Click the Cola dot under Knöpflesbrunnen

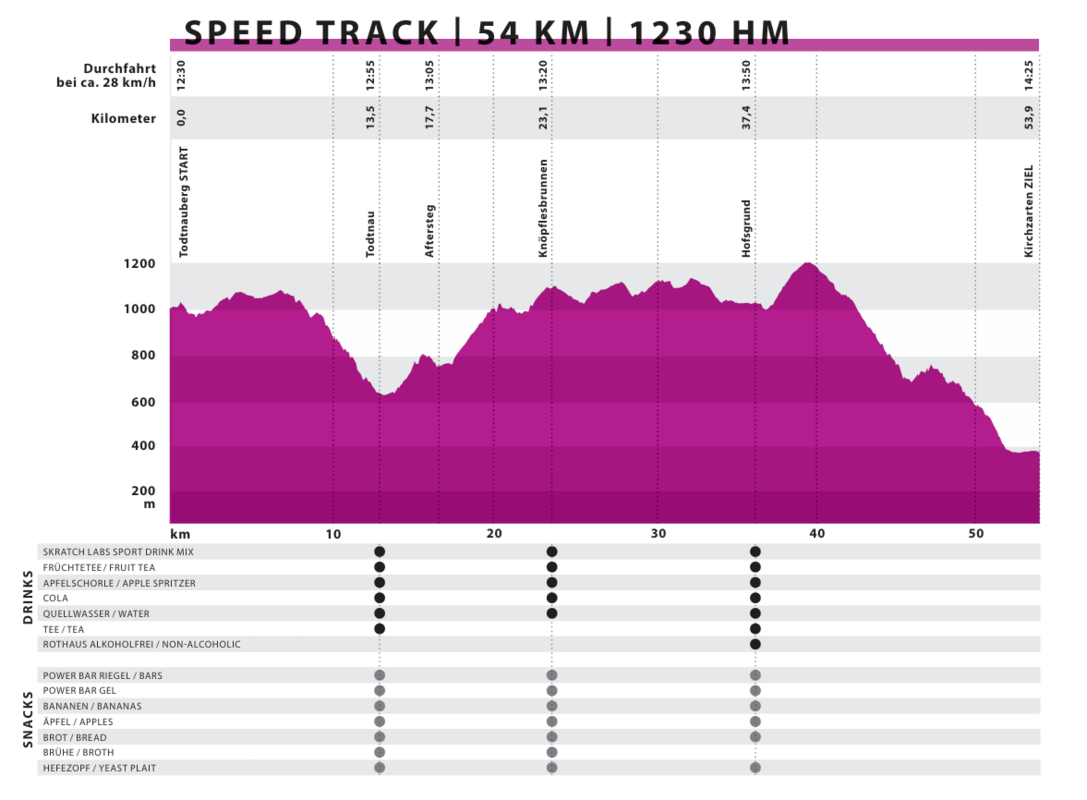(x=550, y=598)
